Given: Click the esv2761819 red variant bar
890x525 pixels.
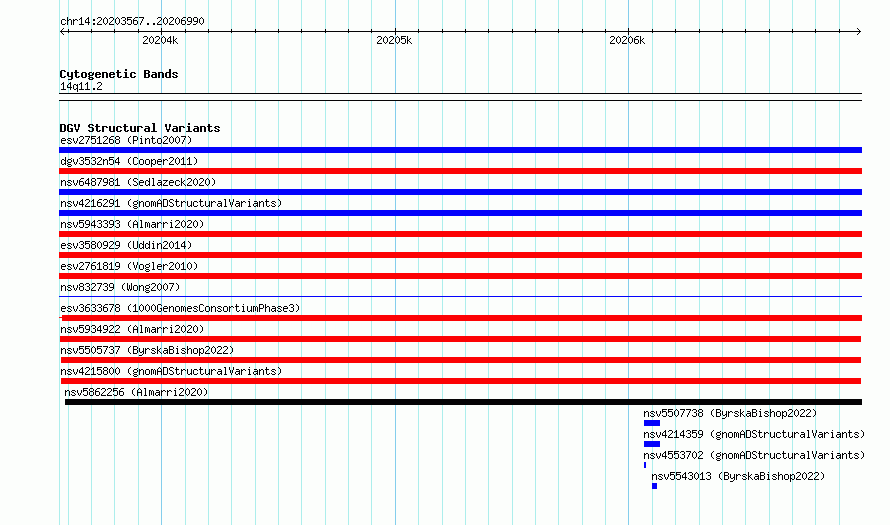Looking at the screenshot, I should pyautogui.click(x=460, y=276).
